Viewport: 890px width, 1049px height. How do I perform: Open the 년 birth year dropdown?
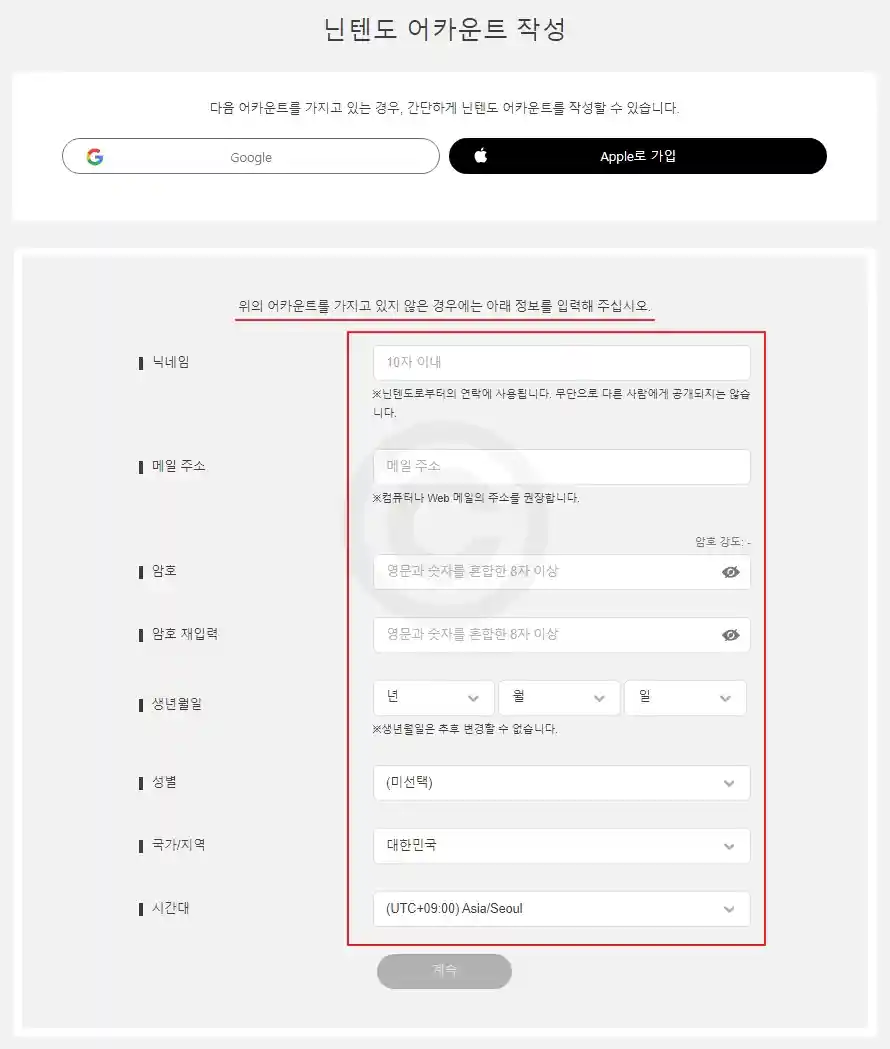point(434,698)
